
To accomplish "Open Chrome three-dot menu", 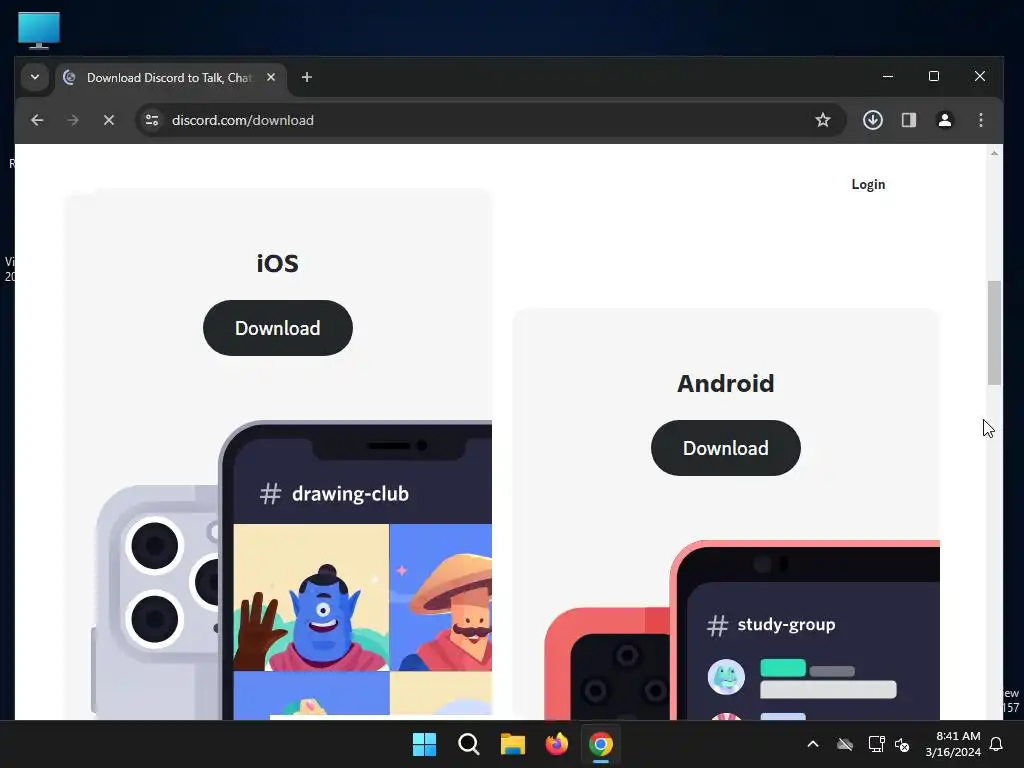I will point(981,120).
